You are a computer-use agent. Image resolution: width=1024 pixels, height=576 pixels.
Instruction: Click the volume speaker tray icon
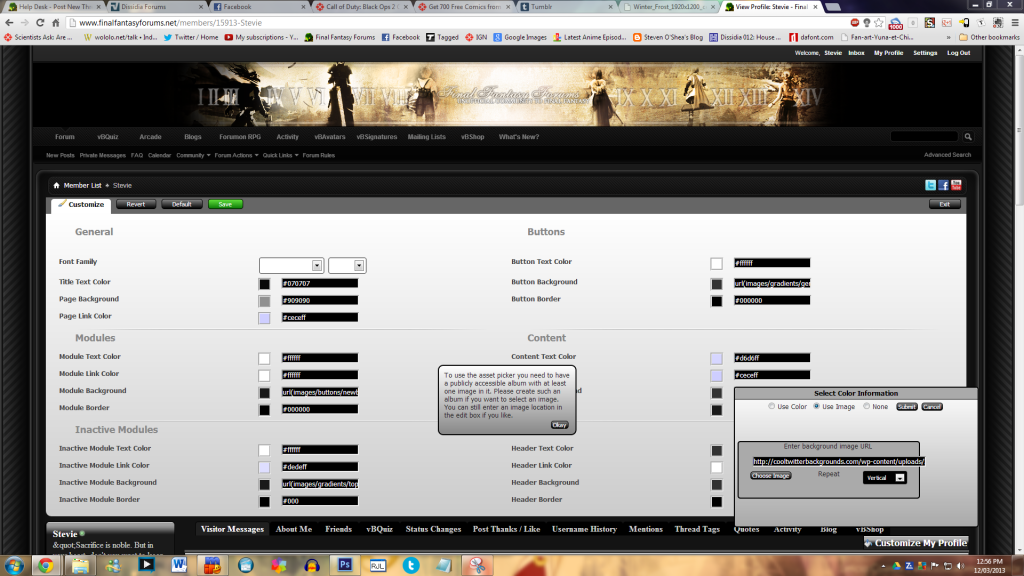[960, 566]
